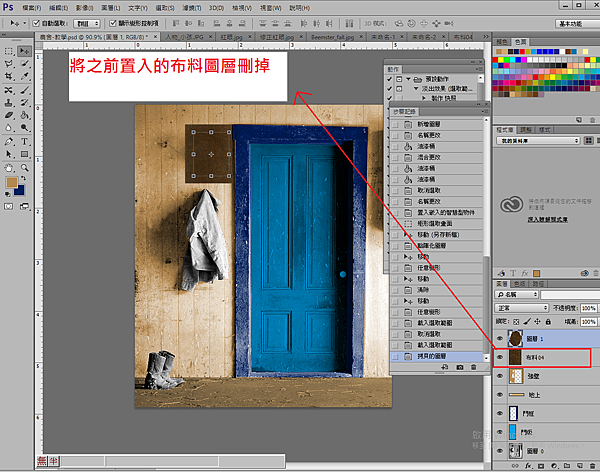The width and height of the screenshot is (600, 472).
Task: Show more document tabs via double chevron
Action: 486,36
